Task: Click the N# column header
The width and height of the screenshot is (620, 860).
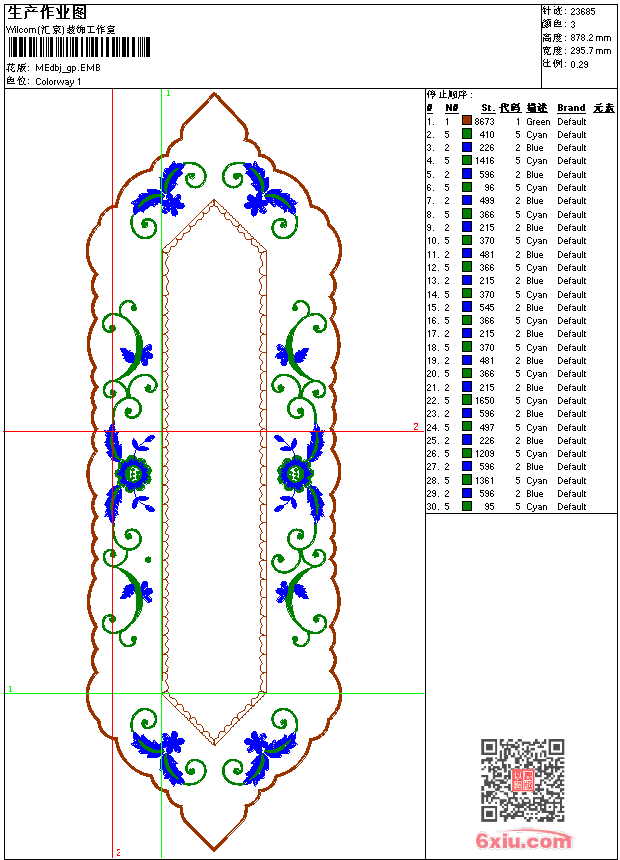Action: tap(452, 108)
